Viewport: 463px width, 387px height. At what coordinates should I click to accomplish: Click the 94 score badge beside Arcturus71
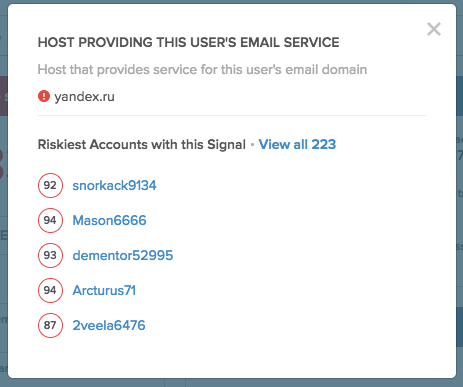point(50,290)
